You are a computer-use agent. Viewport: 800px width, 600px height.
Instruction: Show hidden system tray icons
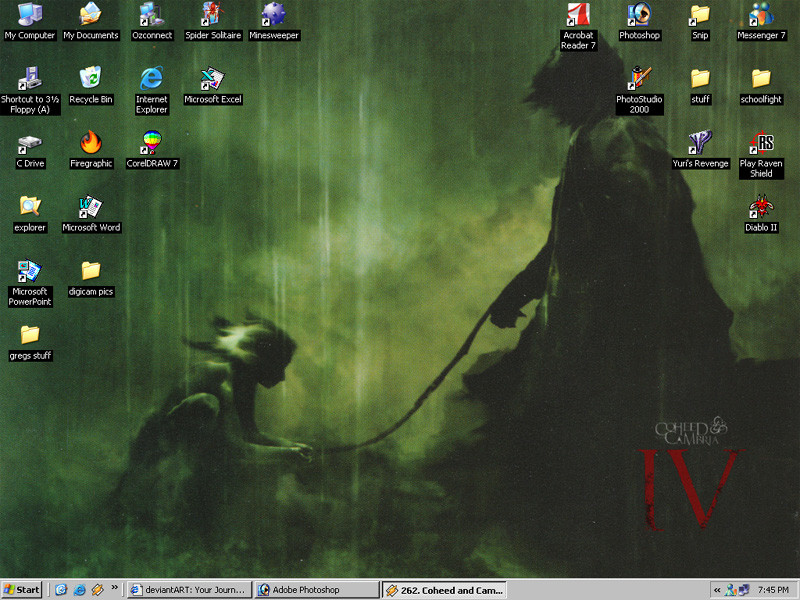[717, 590]
